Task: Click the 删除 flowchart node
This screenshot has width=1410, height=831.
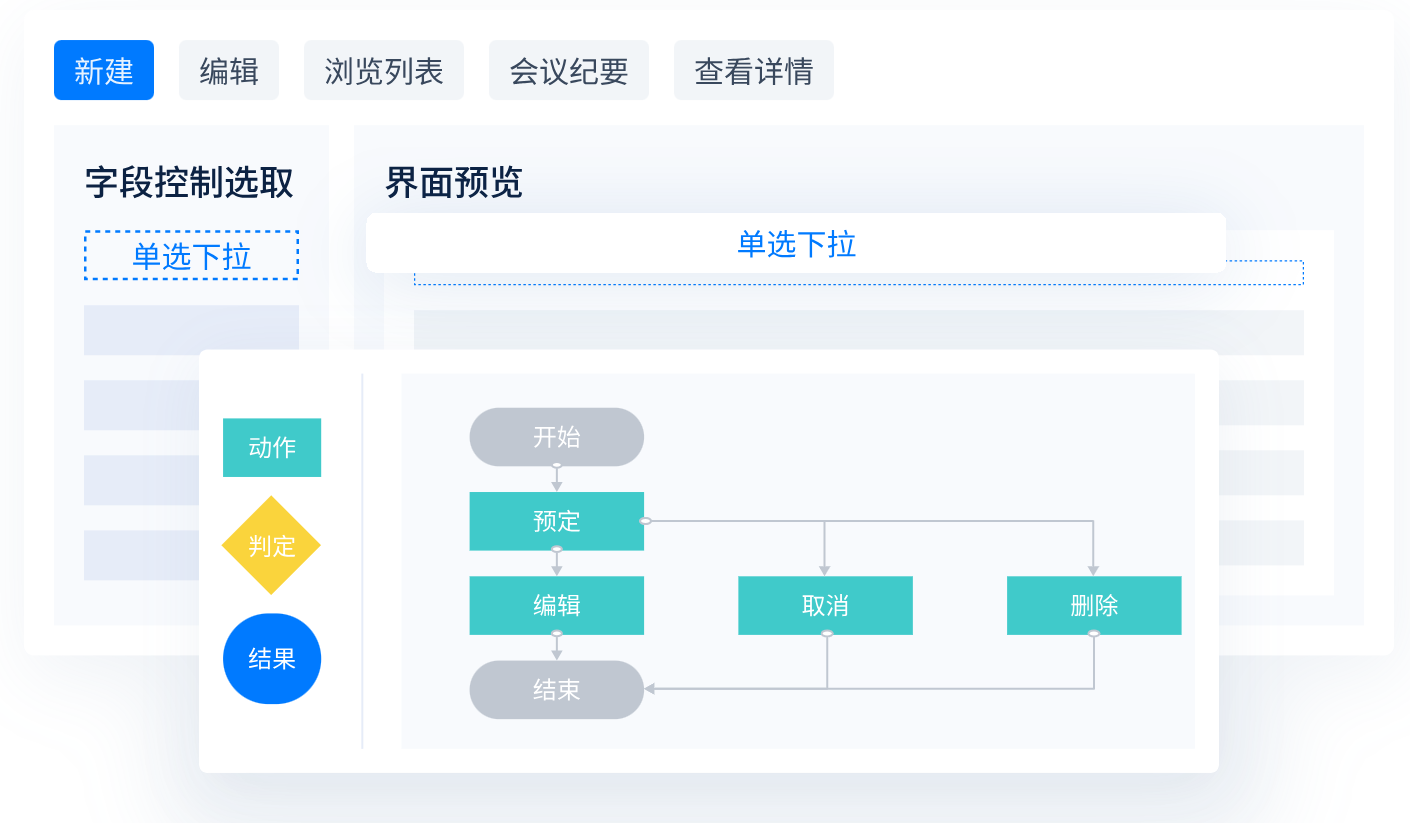Action: point(1093,605)
